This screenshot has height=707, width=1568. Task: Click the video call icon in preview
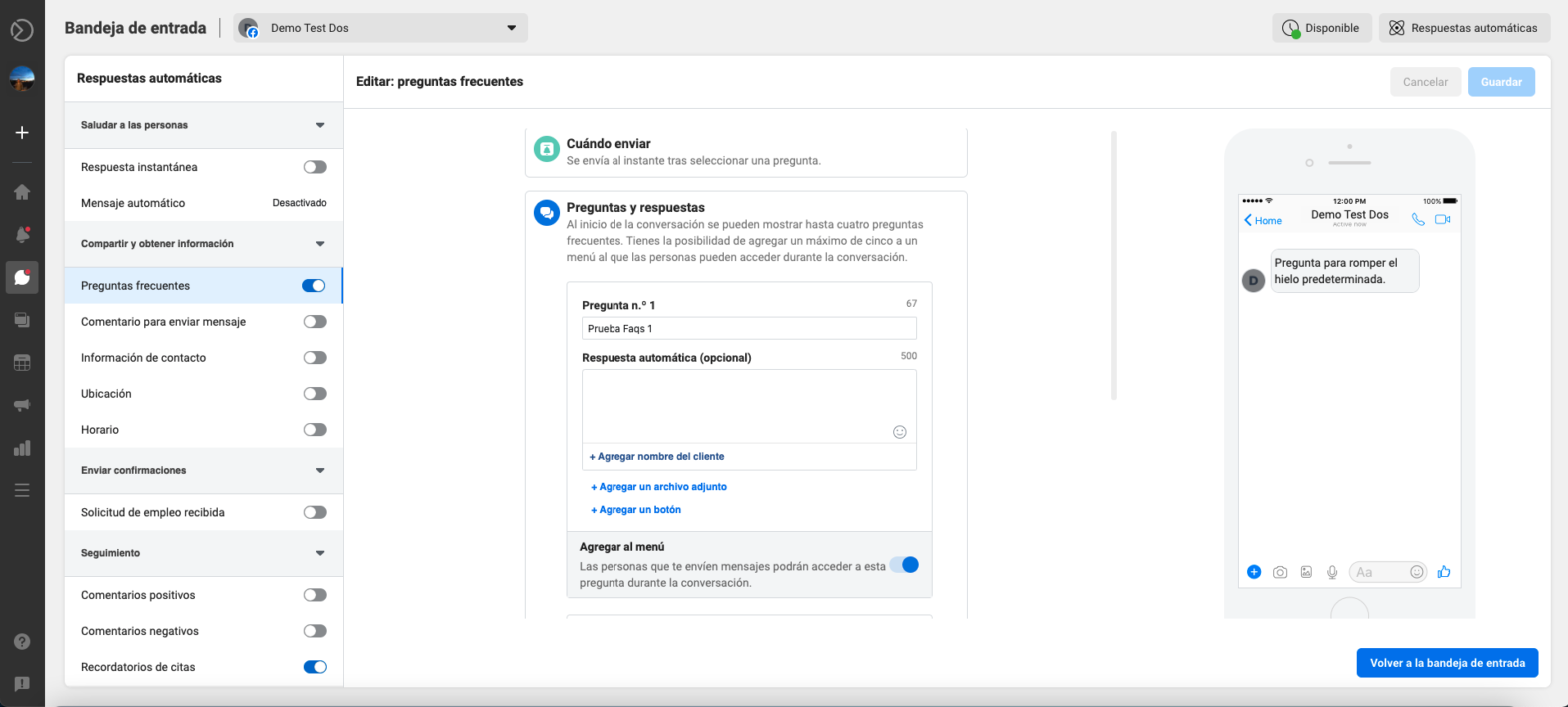(1443, 219)
